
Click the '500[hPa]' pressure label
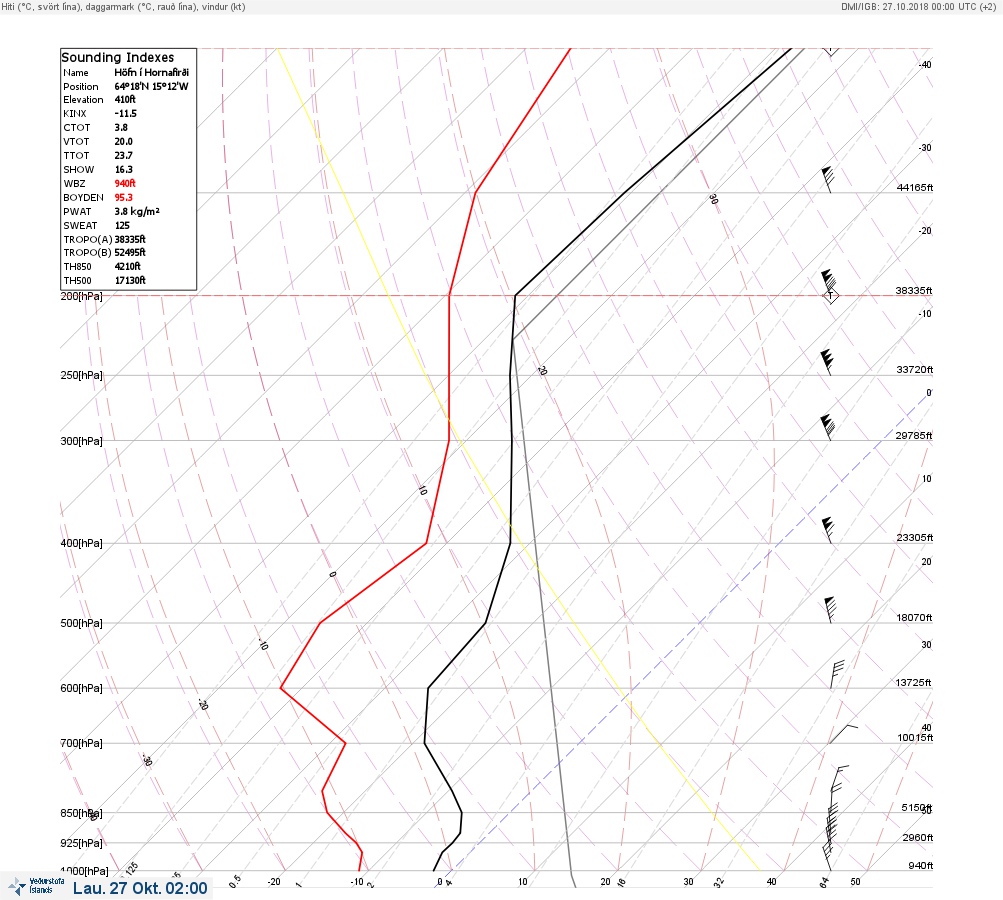click(81, 623)
